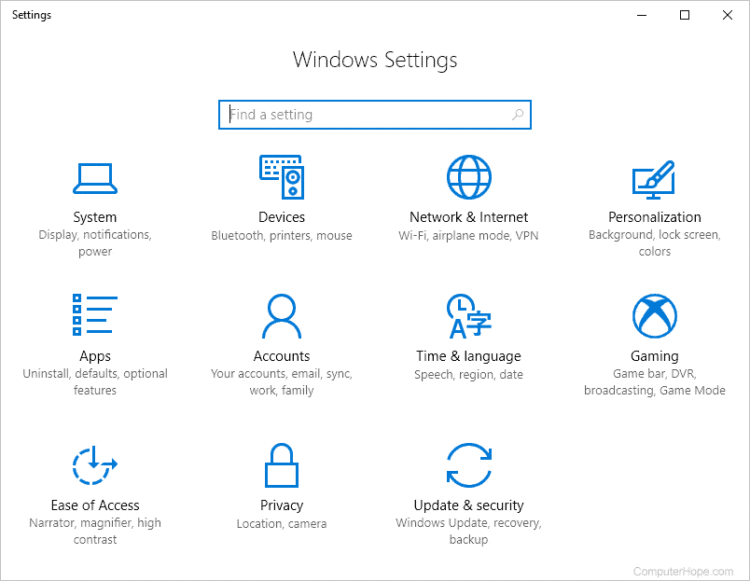Select the Accounts heading label
The width and height of the screenshot is (750, 581).
point(282,356)
